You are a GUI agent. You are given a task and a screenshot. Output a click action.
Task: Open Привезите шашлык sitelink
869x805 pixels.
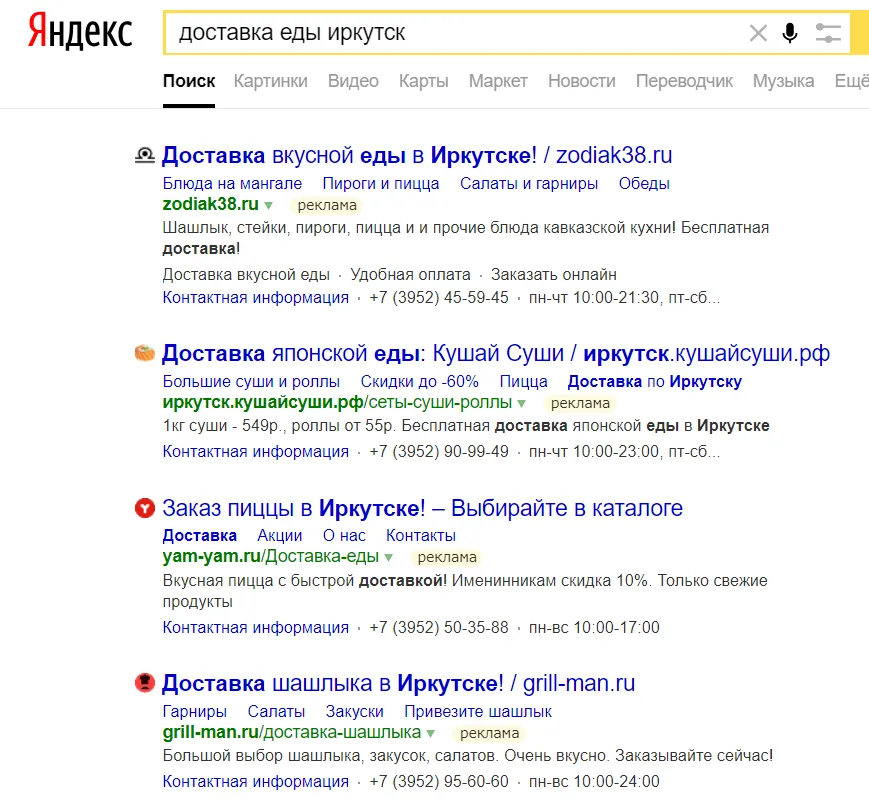coord(478,711)
